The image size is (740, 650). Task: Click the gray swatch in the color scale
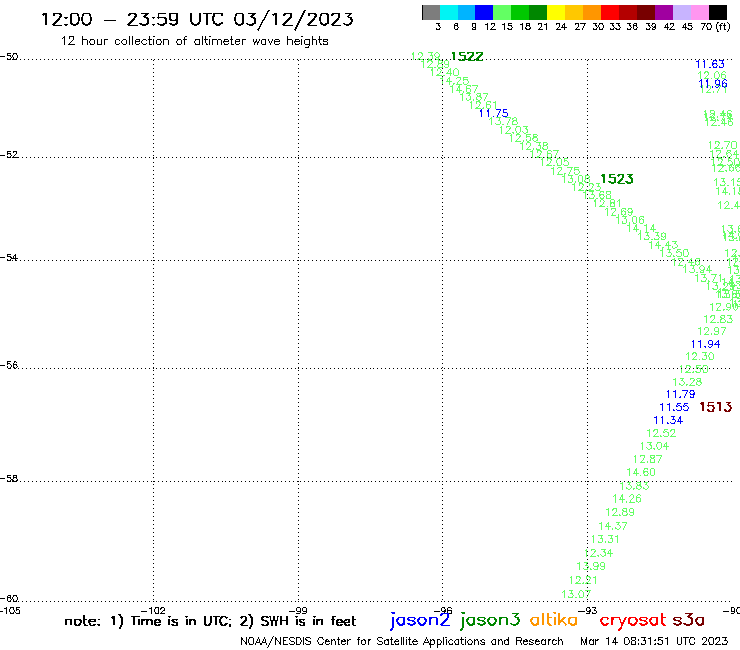431,12
